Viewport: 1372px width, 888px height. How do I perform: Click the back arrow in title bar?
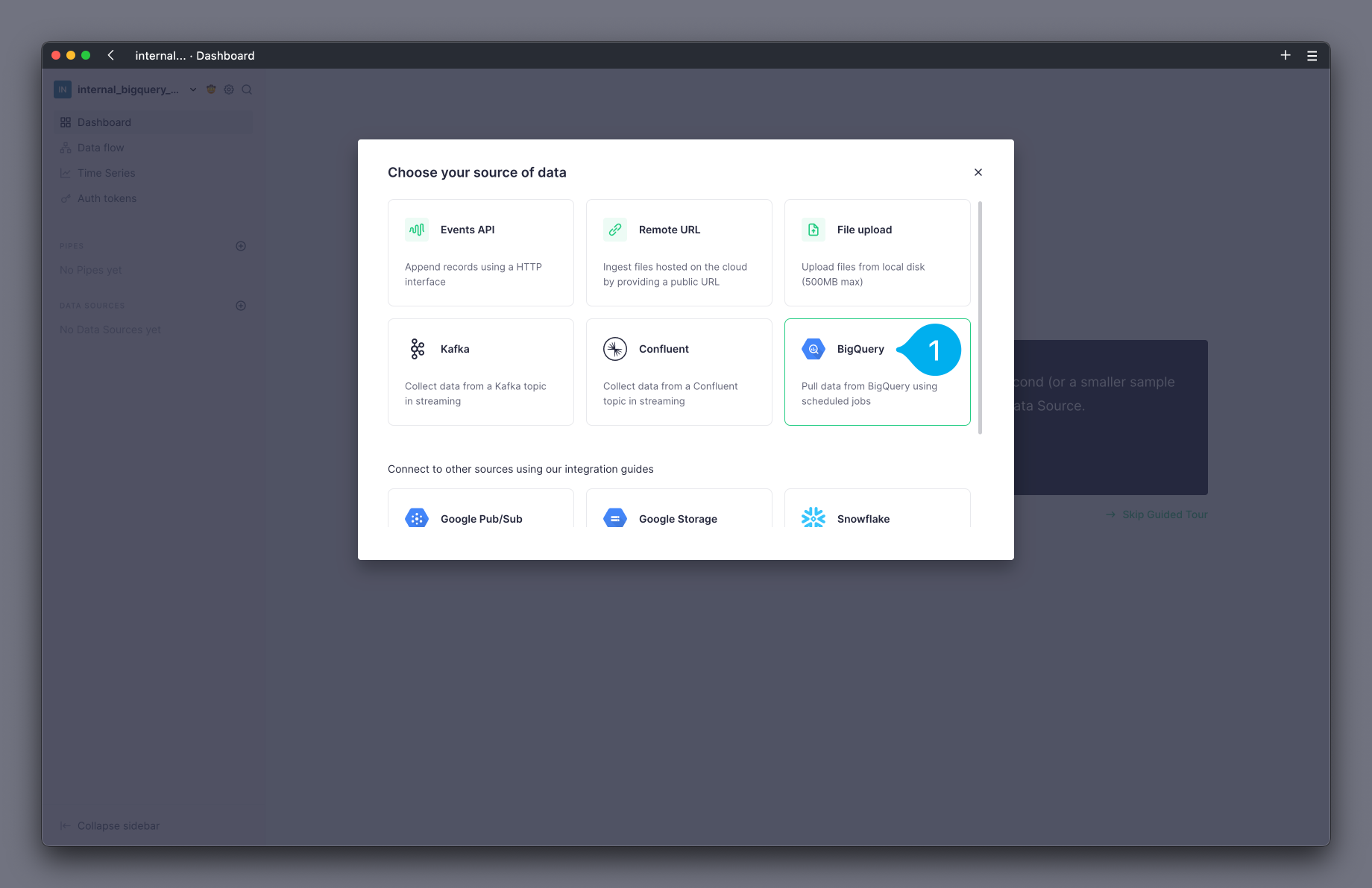(111, 55)
